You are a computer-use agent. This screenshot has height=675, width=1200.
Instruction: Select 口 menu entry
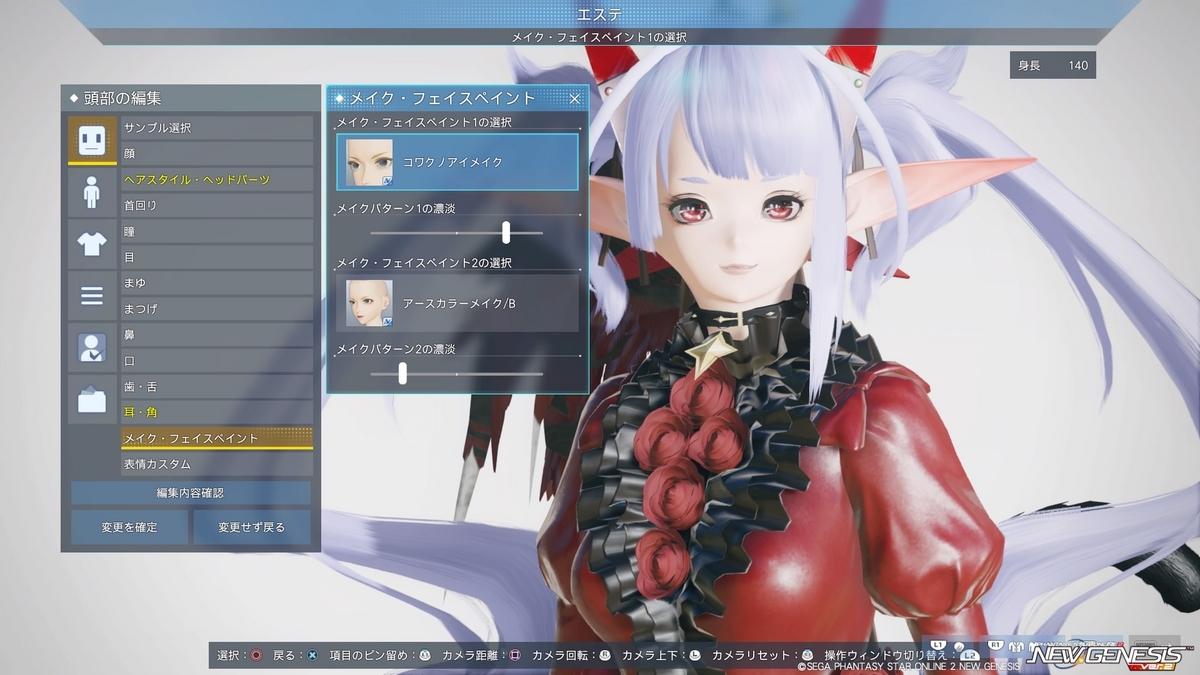click(217, 360)
